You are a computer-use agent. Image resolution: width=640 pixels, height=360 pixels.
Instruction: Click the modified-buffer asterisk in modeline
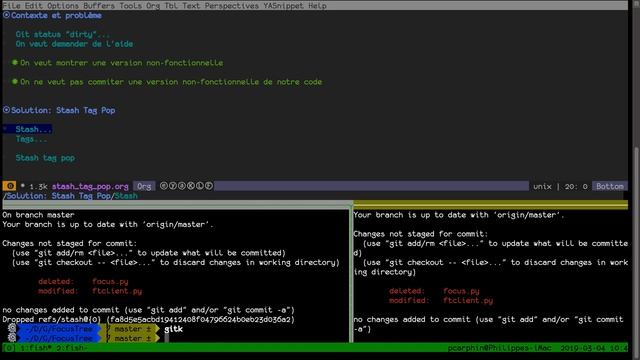click(x=22, y=186)
